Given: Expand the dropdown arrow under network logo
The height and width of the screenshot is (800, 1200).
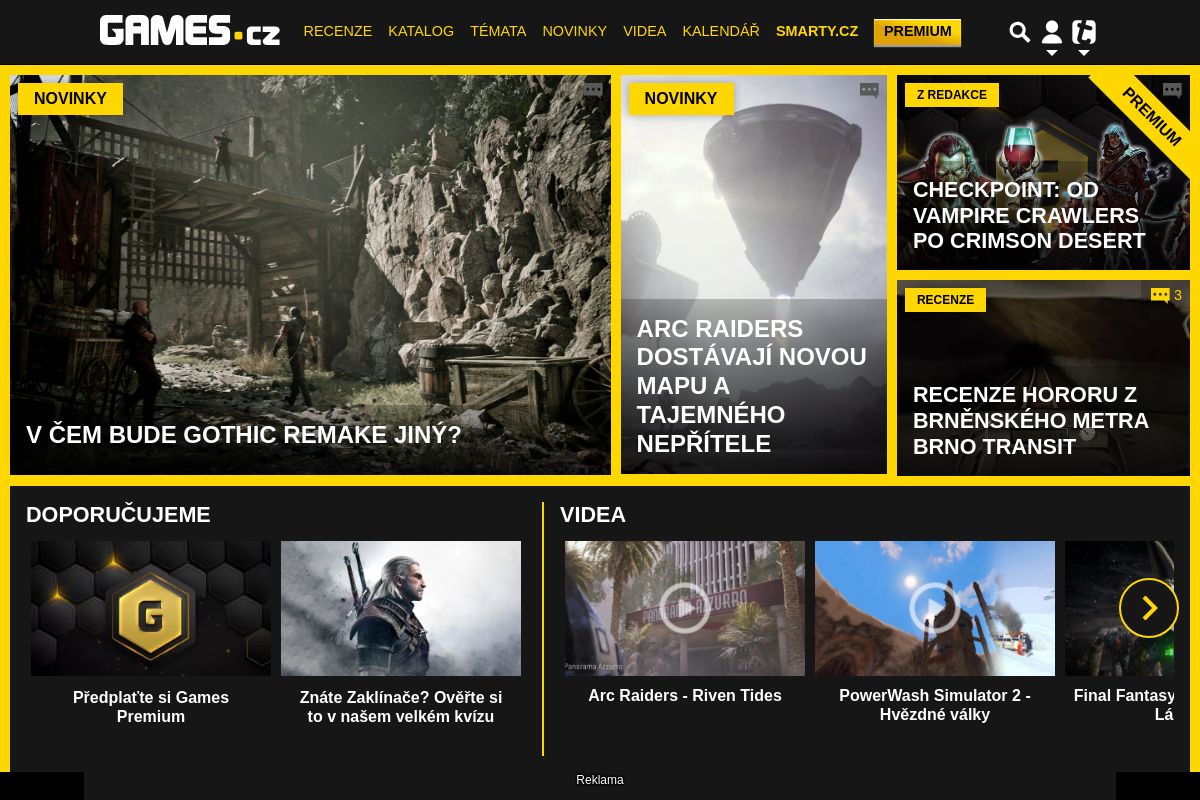Looking at the screenshot, I should [1084, 53].
